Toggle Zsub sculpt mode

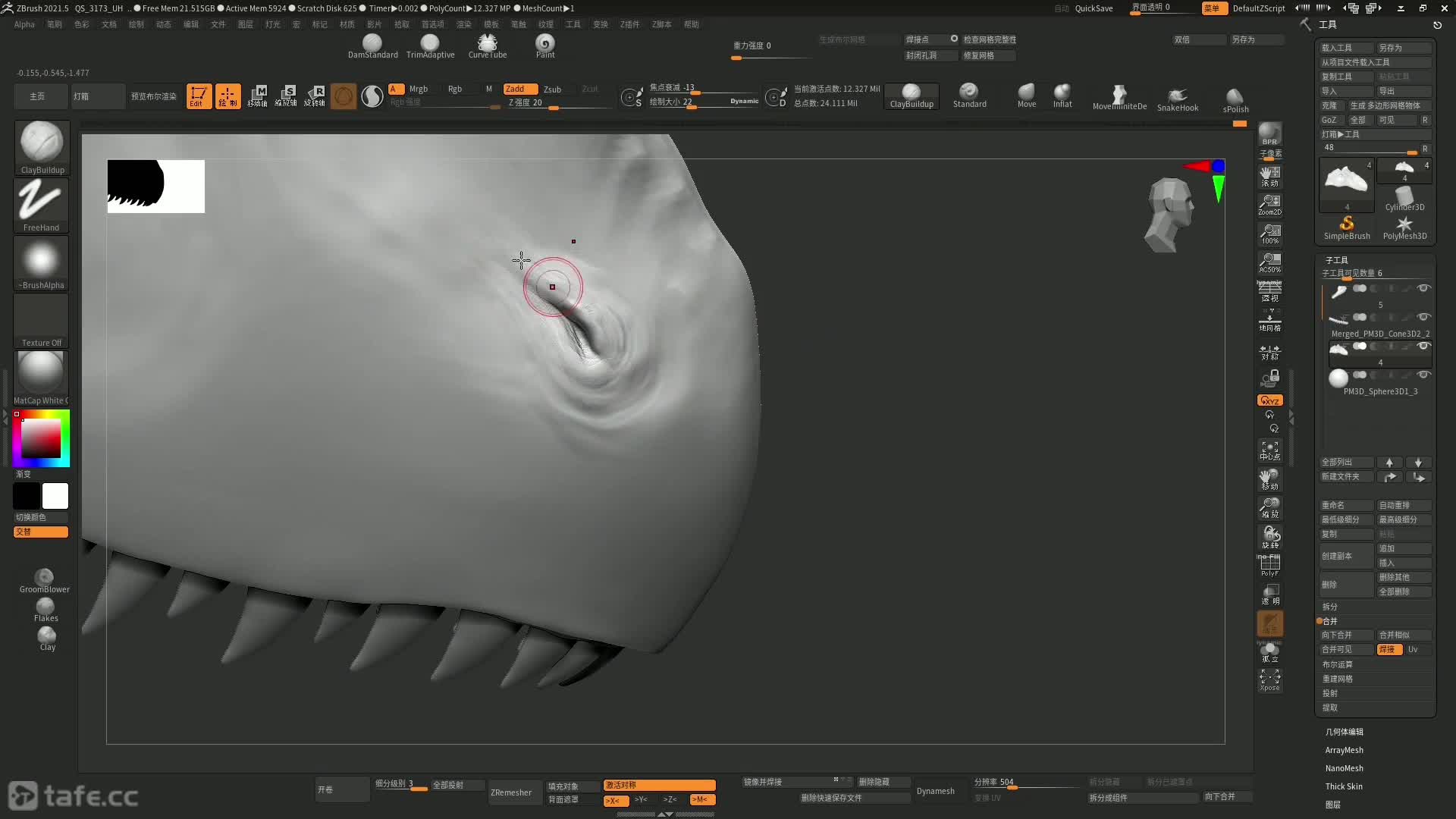pyautogui.click(x=553, y=89)
